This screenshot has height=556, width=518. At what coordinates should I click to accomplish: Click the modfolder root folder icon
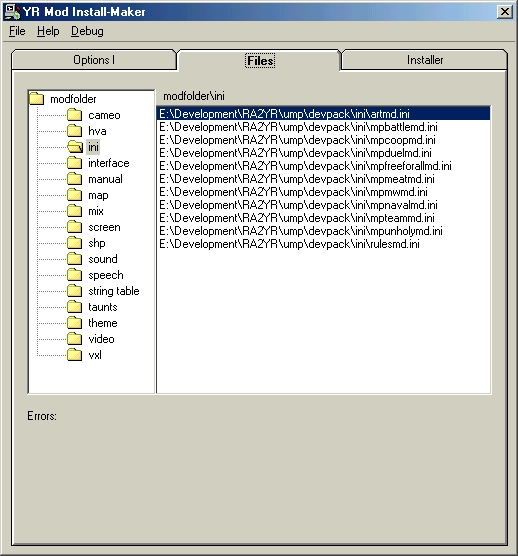(37, 99)
